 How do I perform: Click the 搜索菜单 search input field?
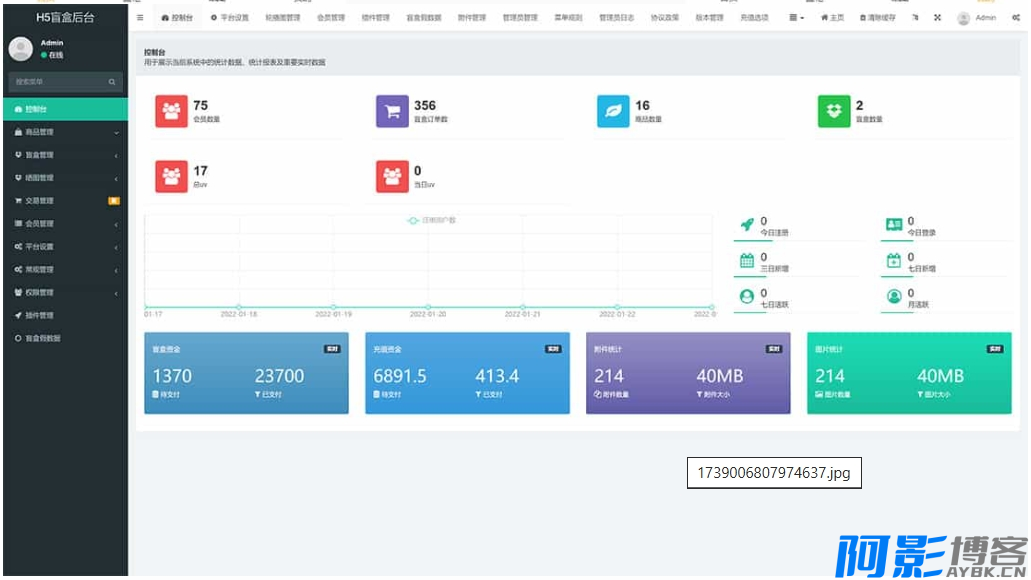click(55, 82)
